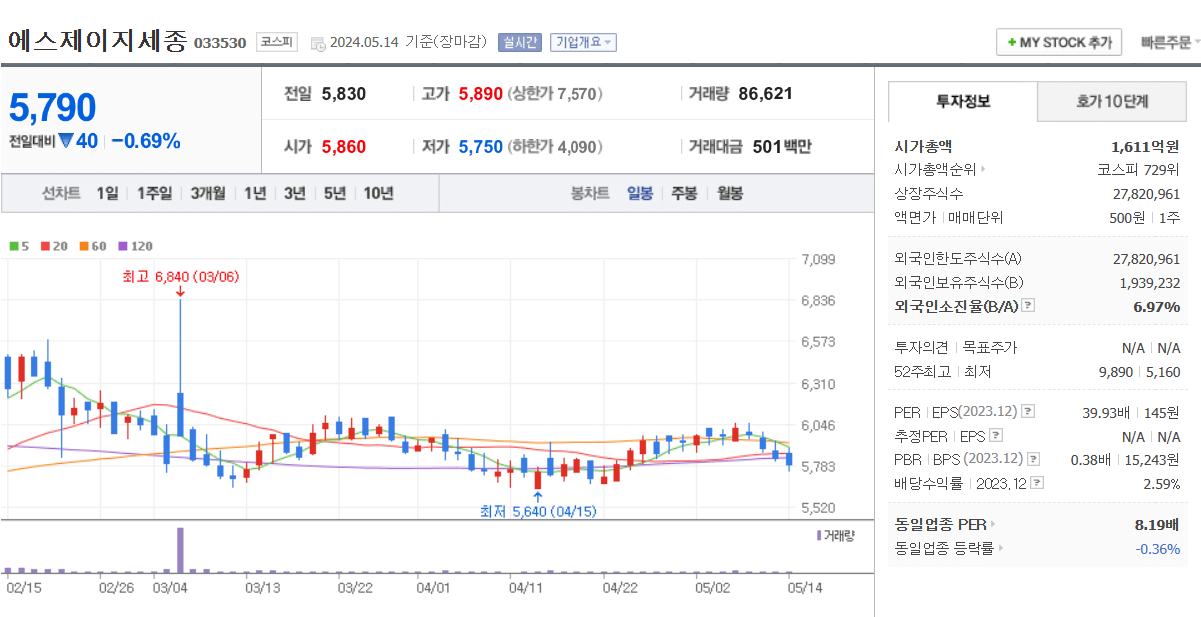Screen dimensions: 1201x617
Task: Select the 1일 line chart period
Action: (x=107, y=194)
